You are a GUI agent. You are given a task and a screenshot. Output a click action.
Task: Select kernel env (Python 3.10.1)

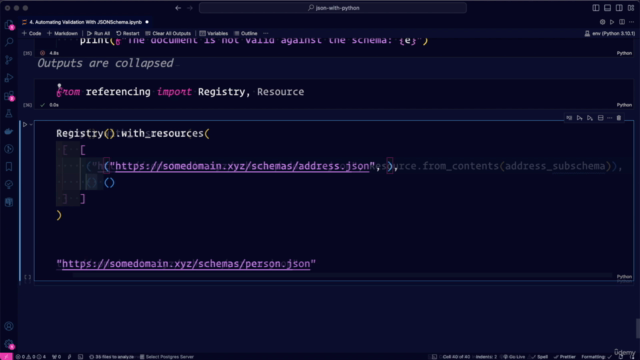tap(610, 33)
